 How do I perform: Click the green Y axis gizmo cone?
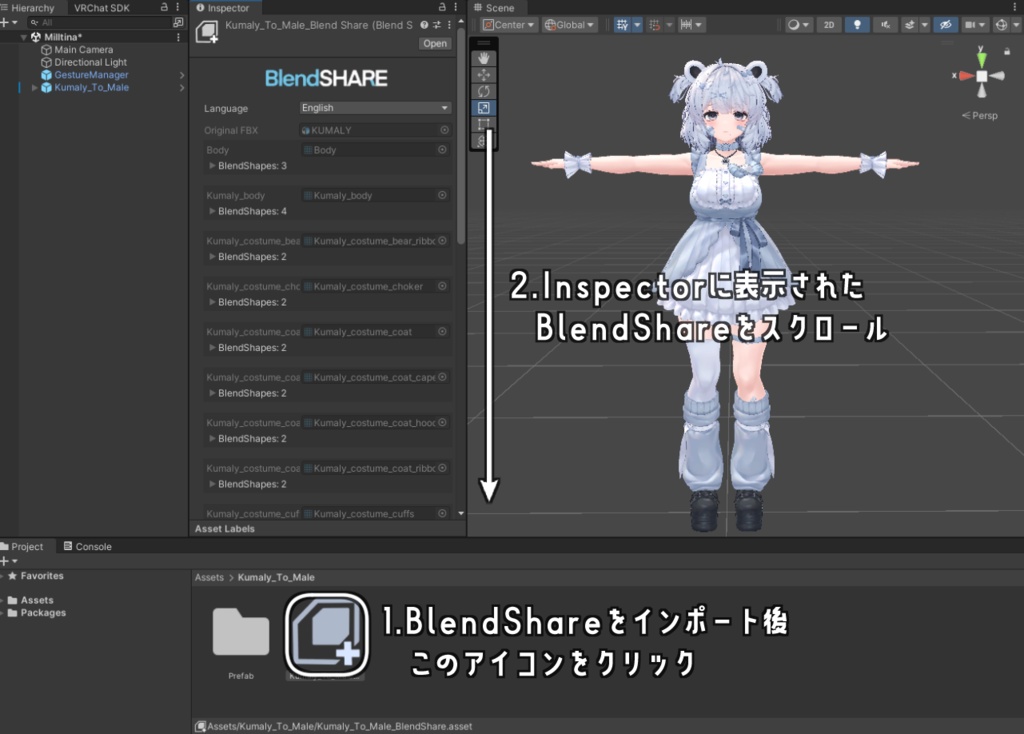click(981, 59)
